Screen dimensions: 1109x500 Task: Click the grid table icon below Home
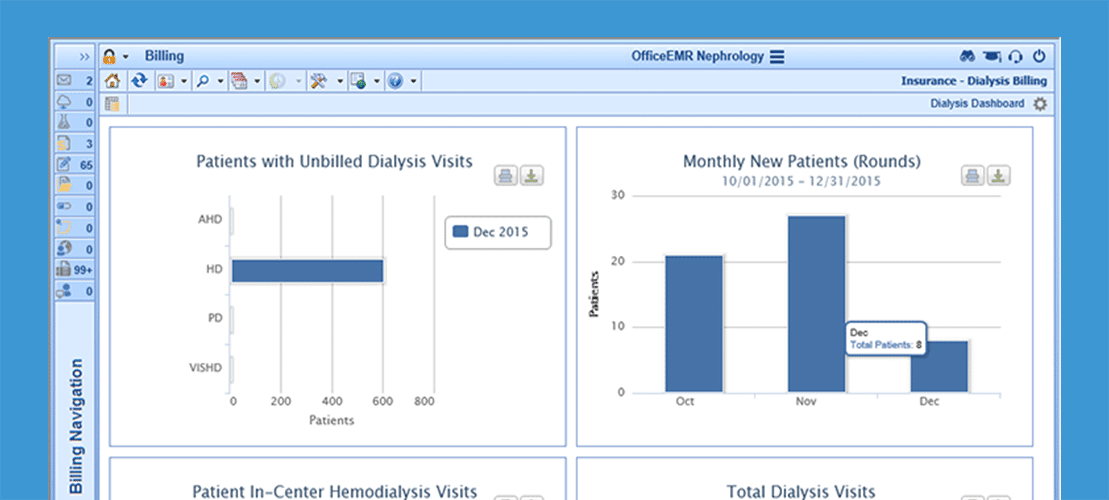(112, 104)
